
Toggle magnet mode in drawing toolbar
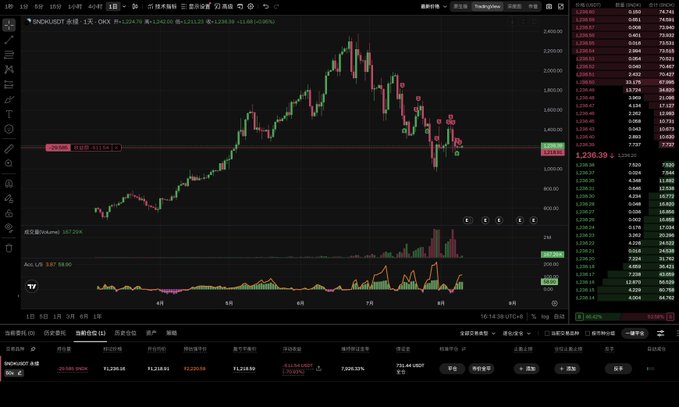point(9,184)
